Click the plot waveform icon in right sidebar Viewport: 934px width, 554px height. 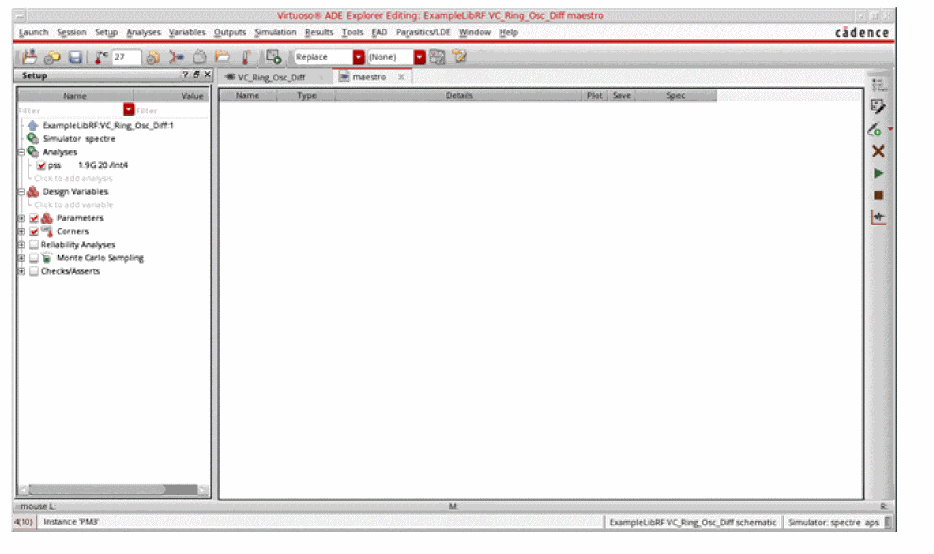[x=878, y=217]
